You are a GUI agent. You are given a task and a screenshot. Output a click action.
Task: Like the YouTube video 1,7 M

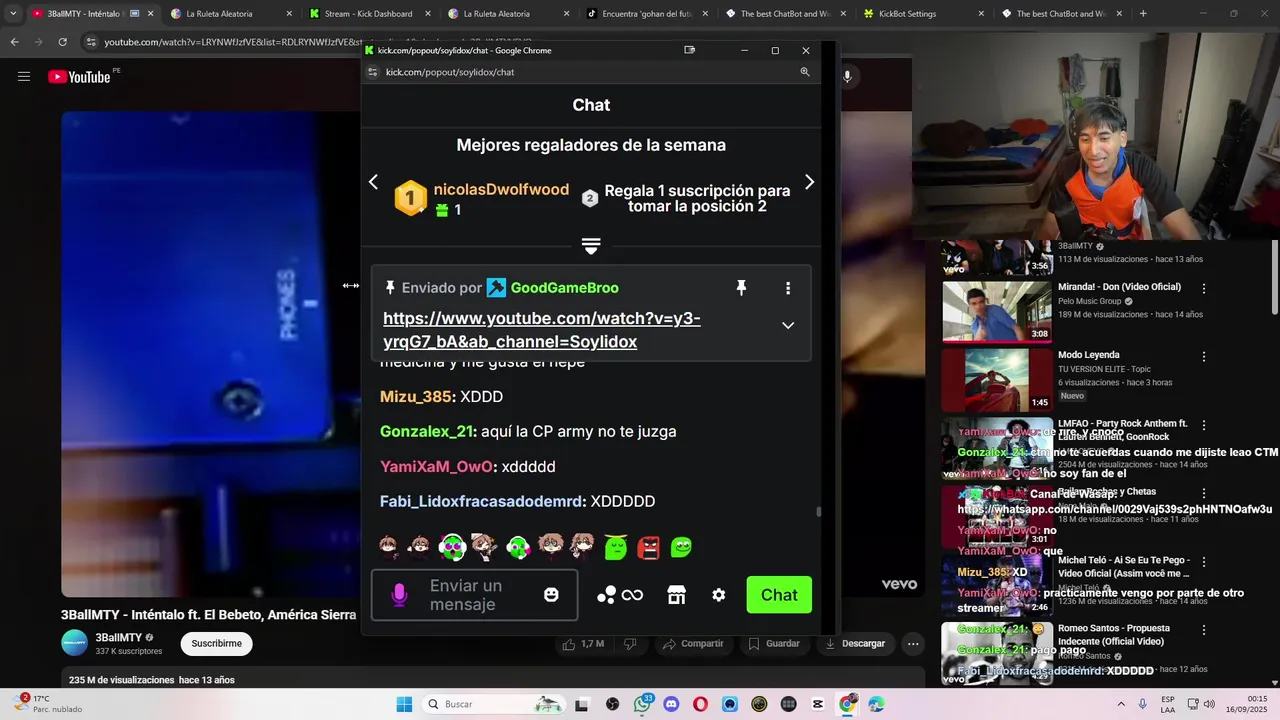(583, 644)
